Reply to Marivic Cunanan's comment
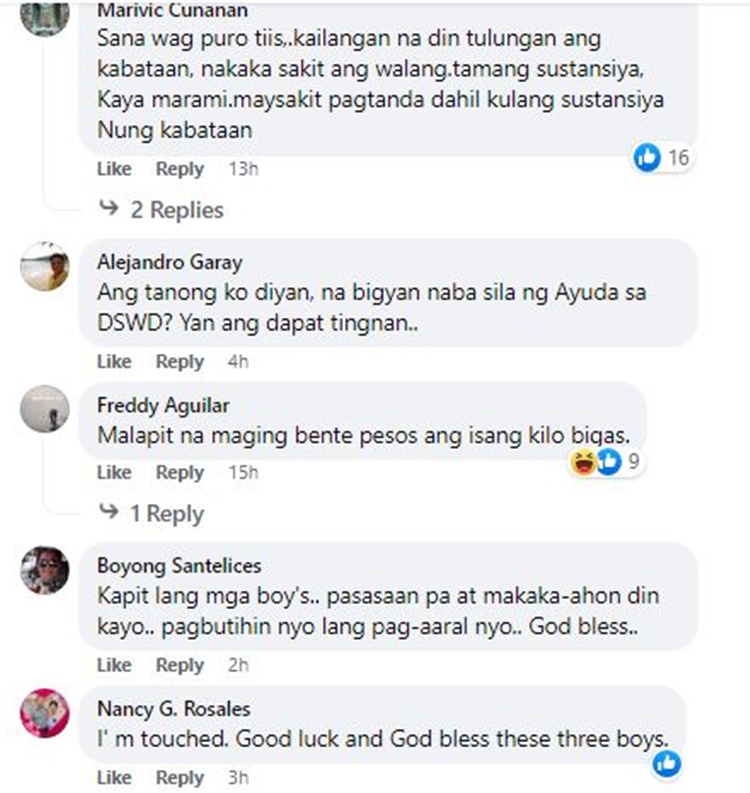The image size is (750, 793). (180, 169)
